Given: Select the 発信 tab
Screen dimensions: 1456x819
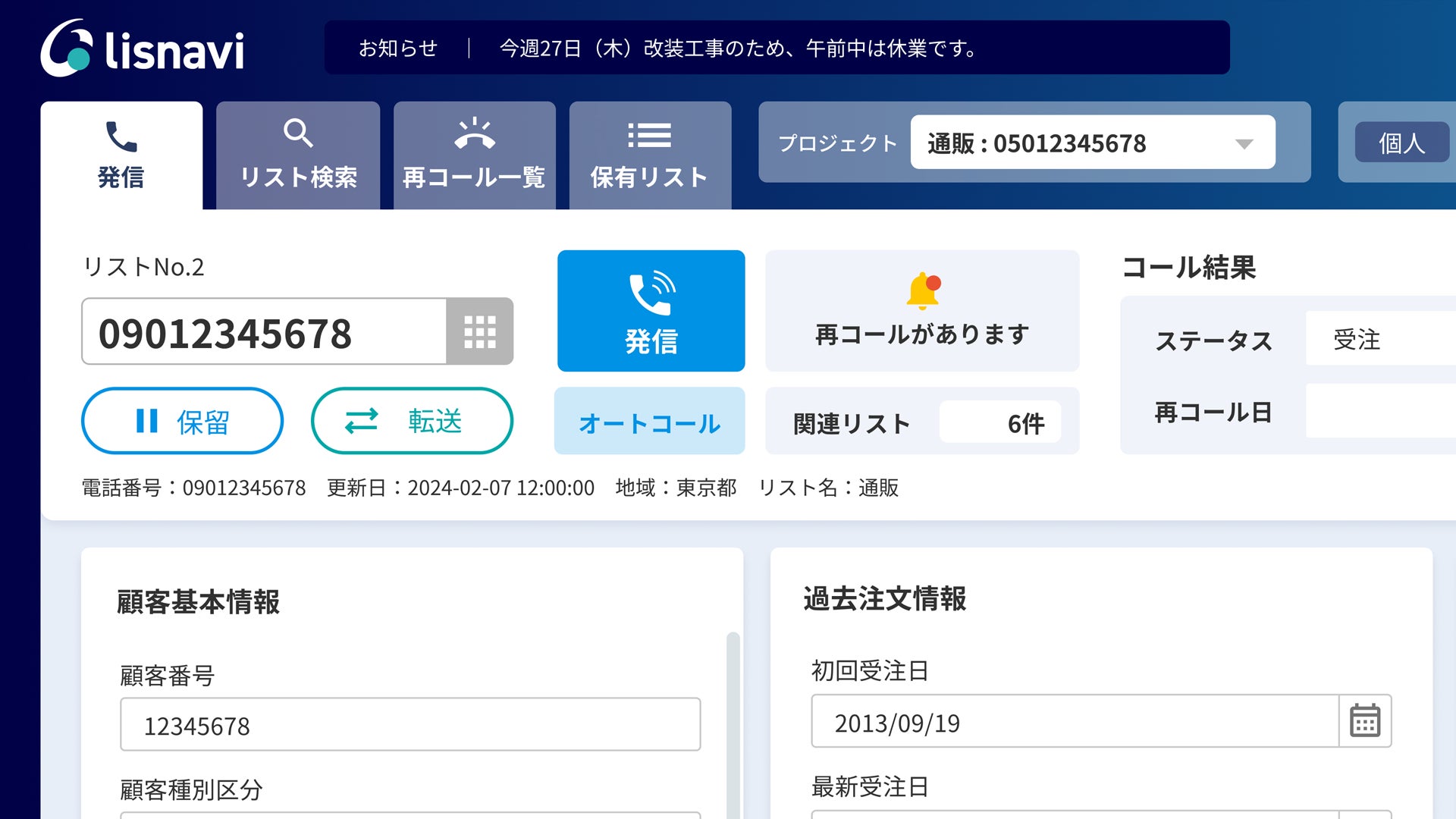Looking at the screenshot, I should 121,155.
